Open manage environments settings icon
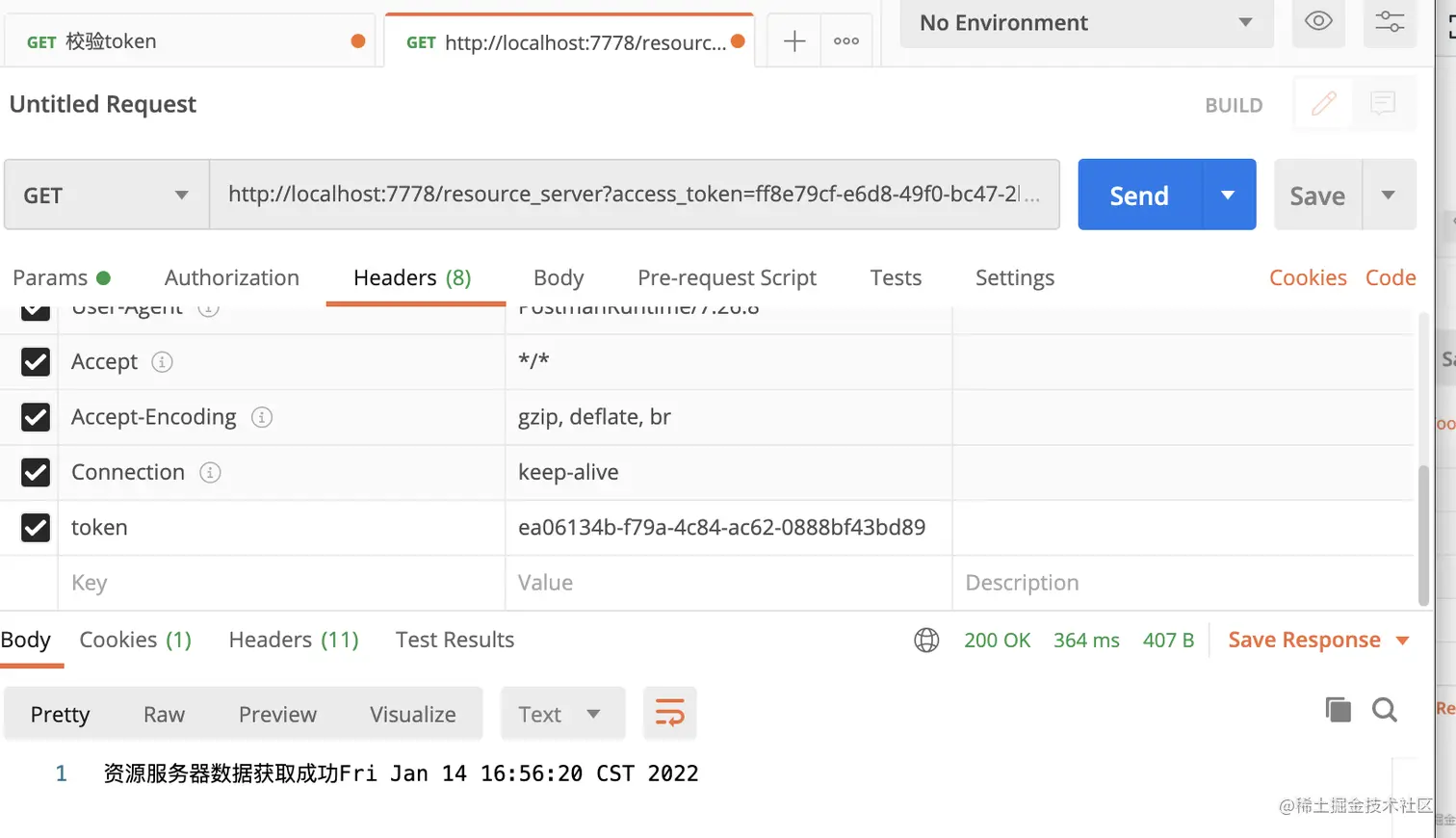Viewport: 1456px width, 838px height. 1390,20
